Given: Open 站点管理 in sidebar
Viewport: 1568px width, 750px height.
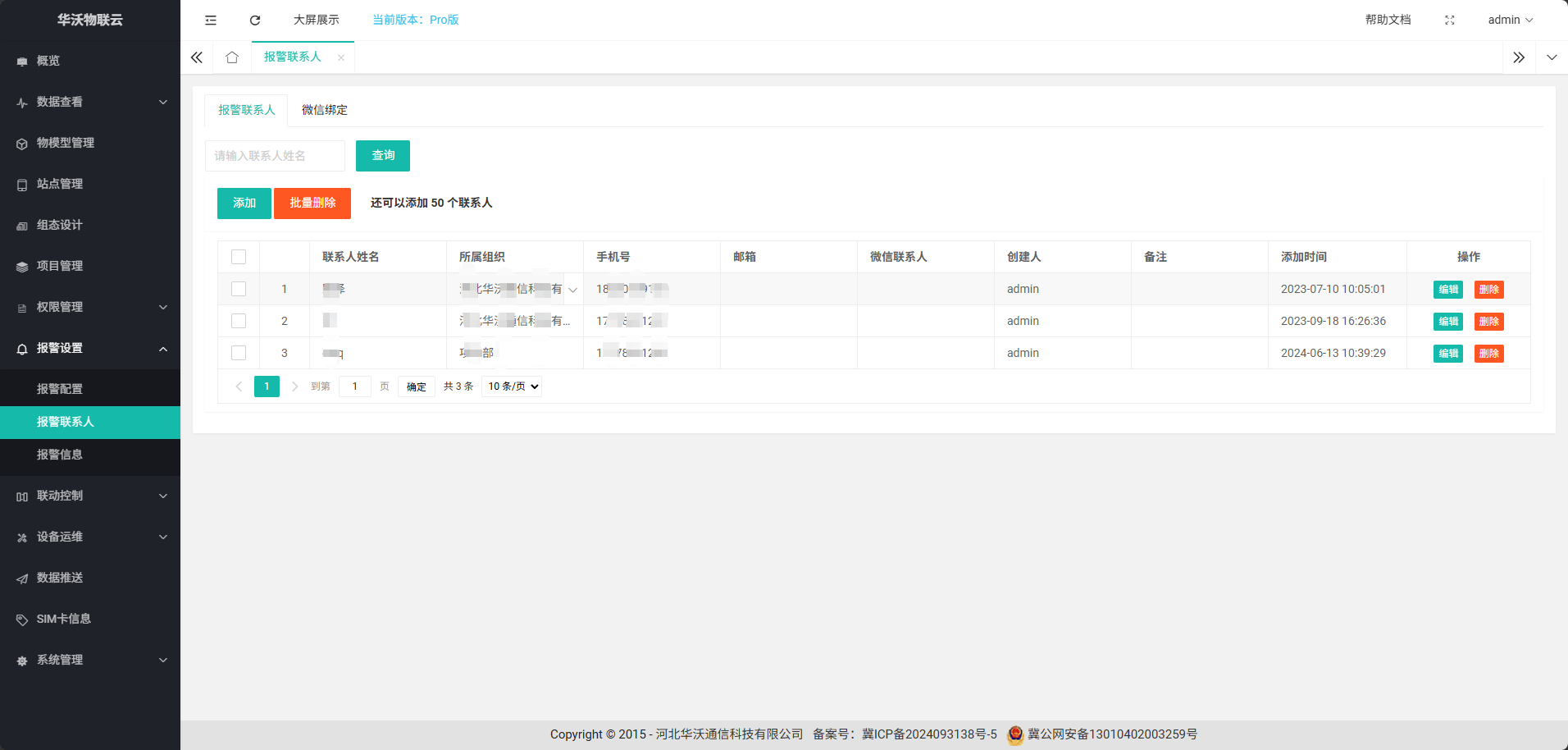Looking at the screenshot, I should click(x=90, y=184).
